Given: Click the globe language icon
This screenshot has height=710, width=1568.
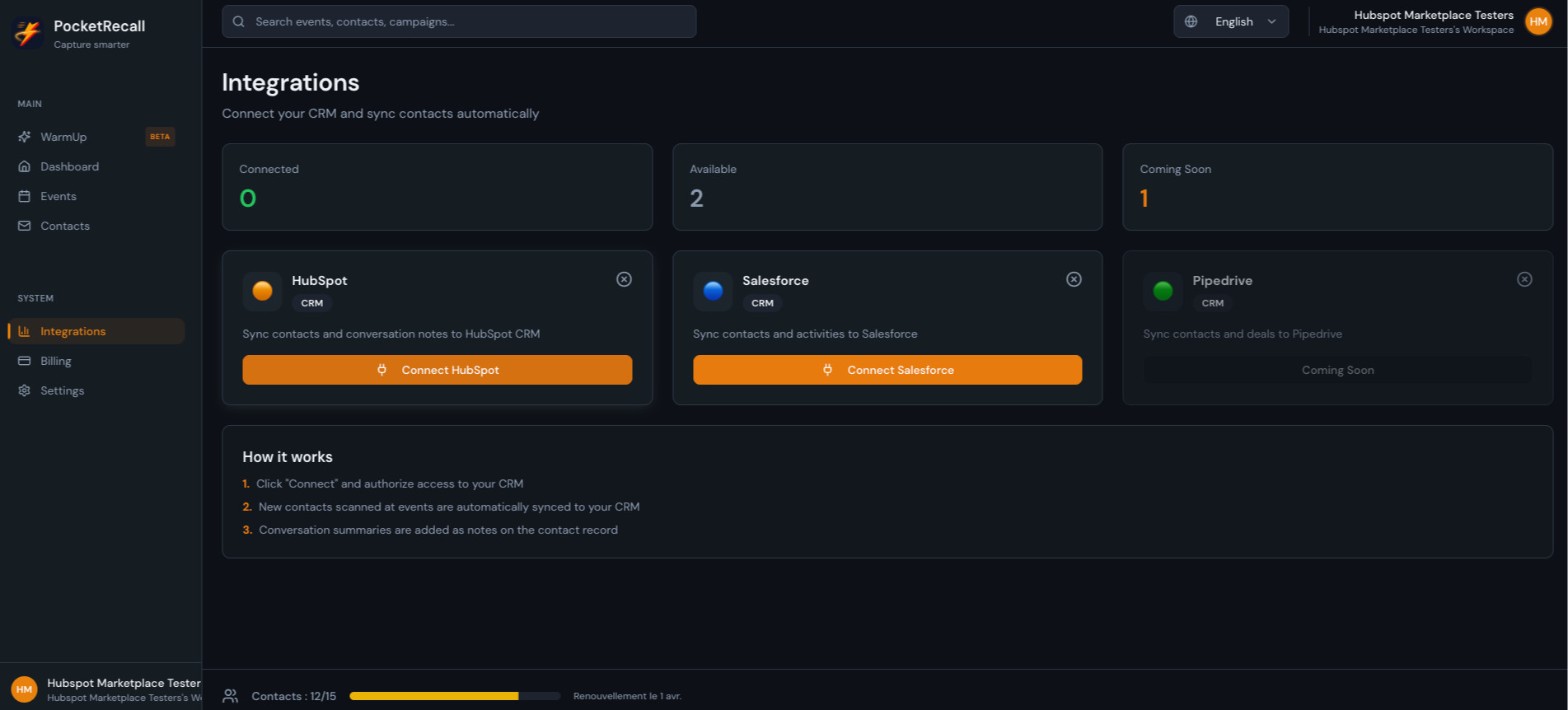Looking at the screenshot, I should pyautogui.click(x=1191, y=21).
